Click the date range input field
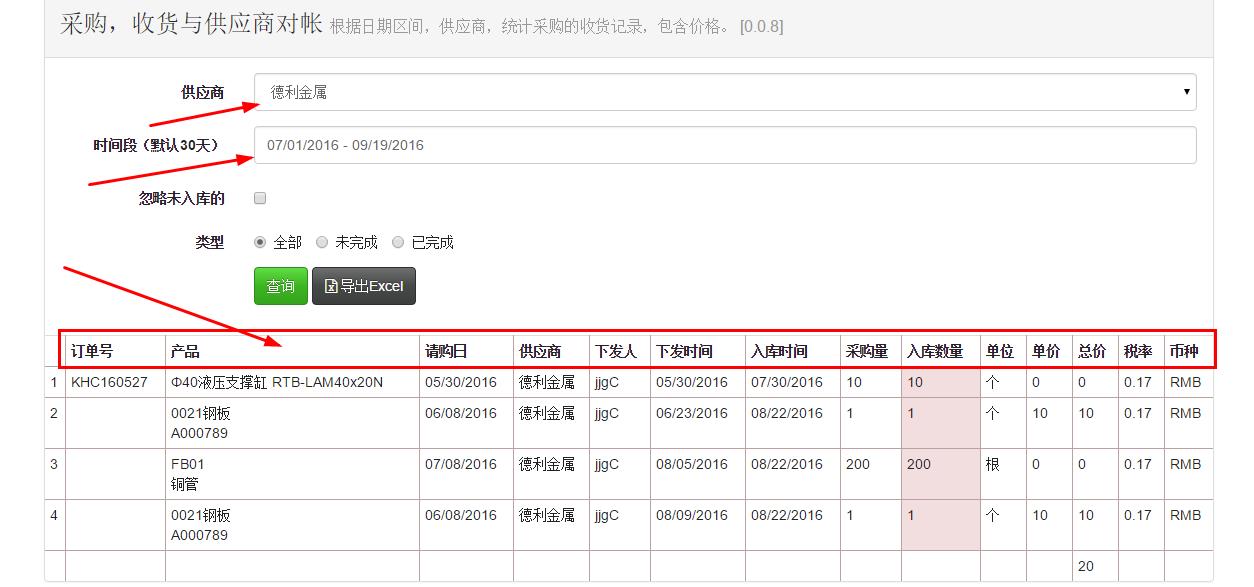The width and height of the screenshot is (1254, 587). 724,145
